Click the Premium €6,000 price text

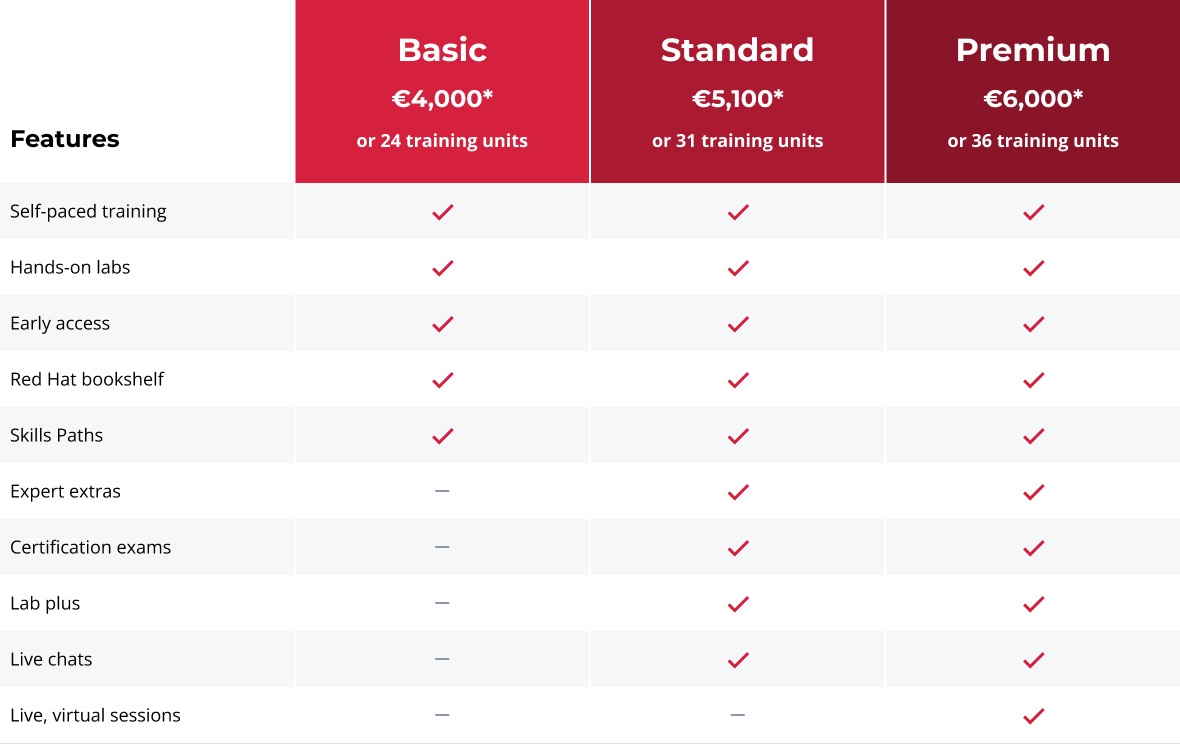pos(1033,99)
